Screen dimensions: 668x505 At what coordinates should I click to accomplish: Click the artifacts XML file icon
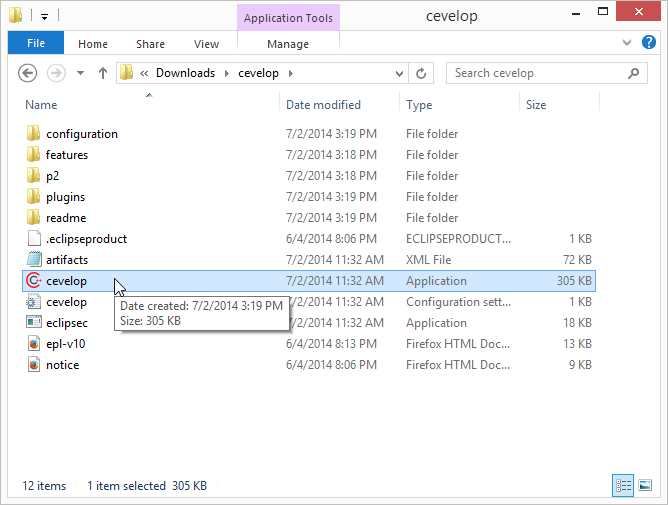click(x=34, y=259)
